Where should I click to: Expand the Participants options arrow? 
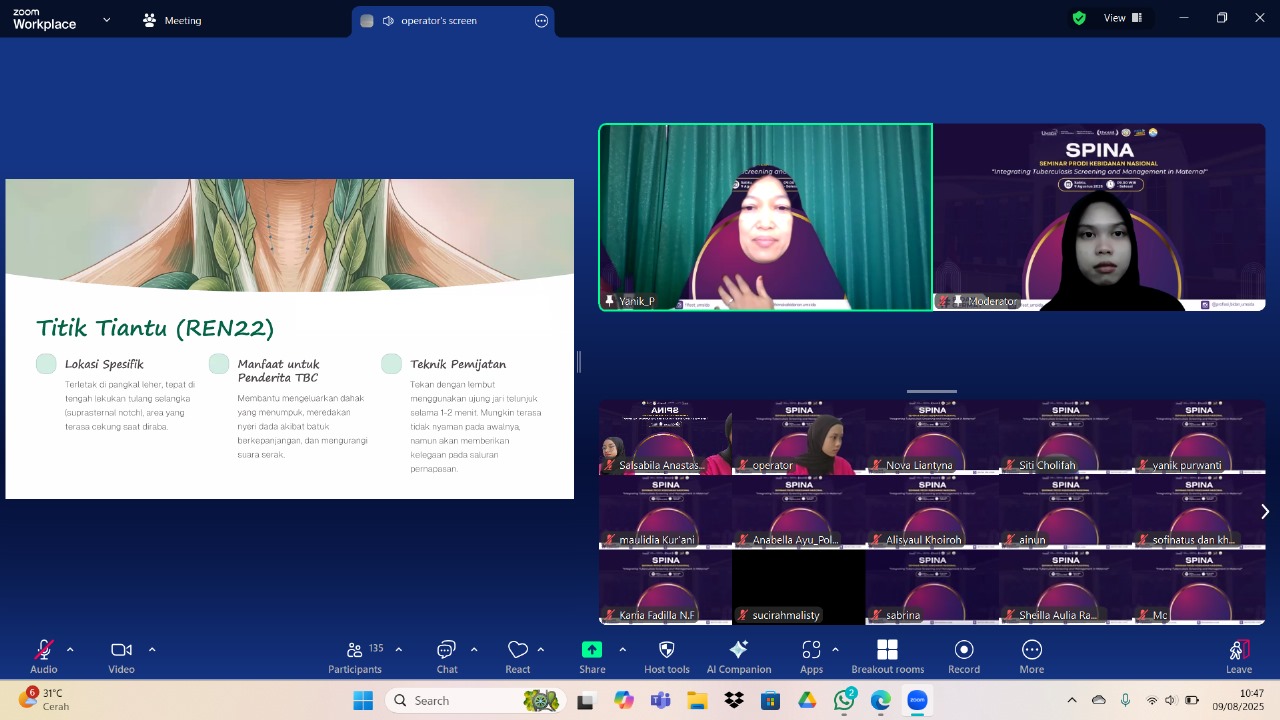[x=398, y=650]
